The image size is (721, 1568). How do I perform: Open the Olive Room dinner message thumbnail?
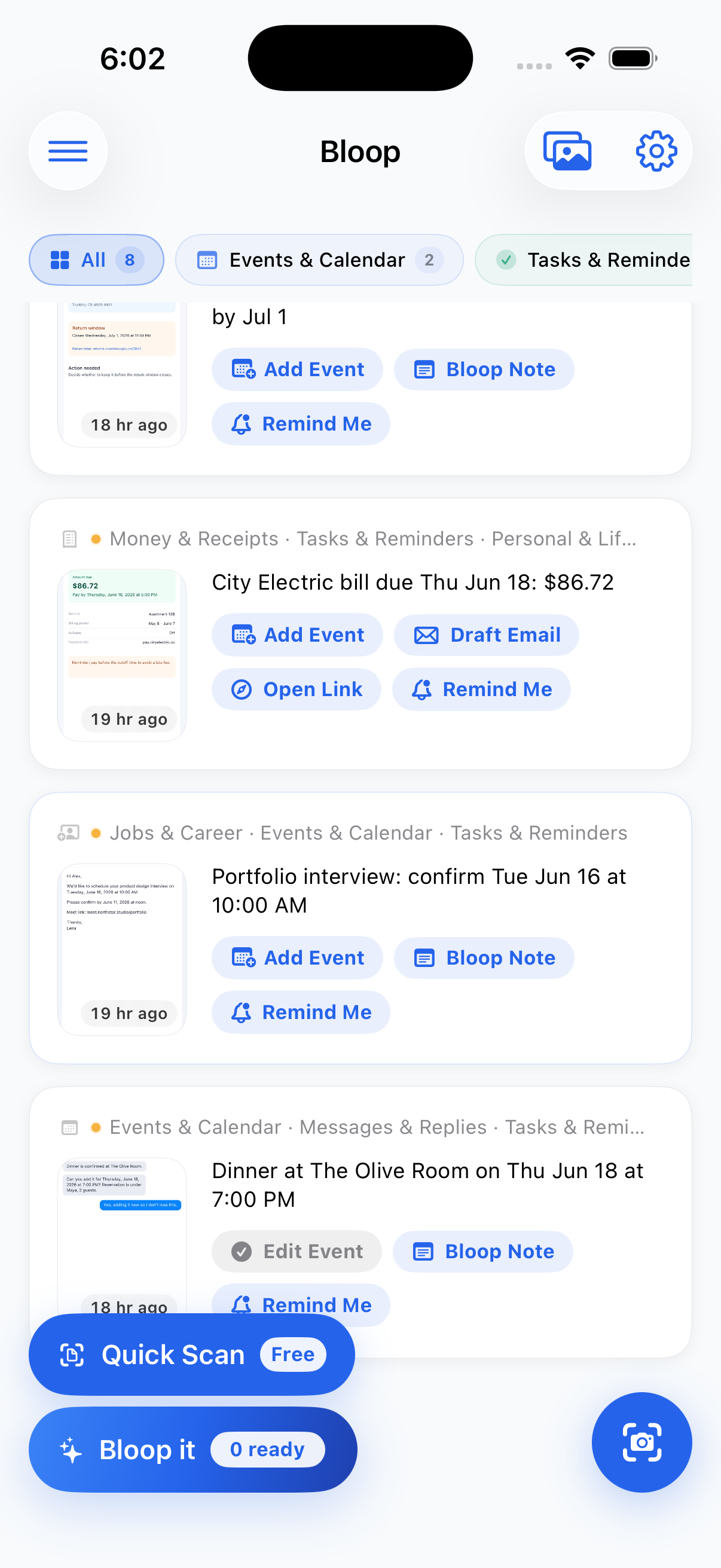122,1236
